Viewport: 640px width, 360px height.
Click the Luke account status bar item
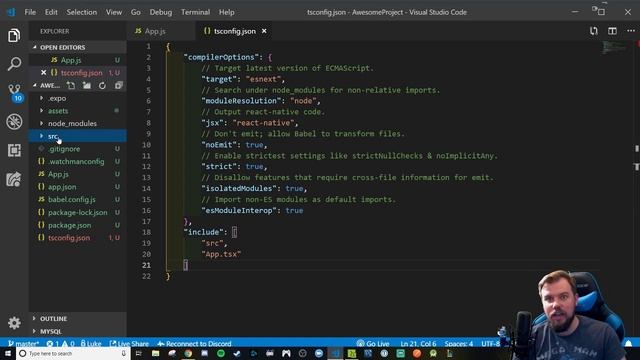coord(91,344)
